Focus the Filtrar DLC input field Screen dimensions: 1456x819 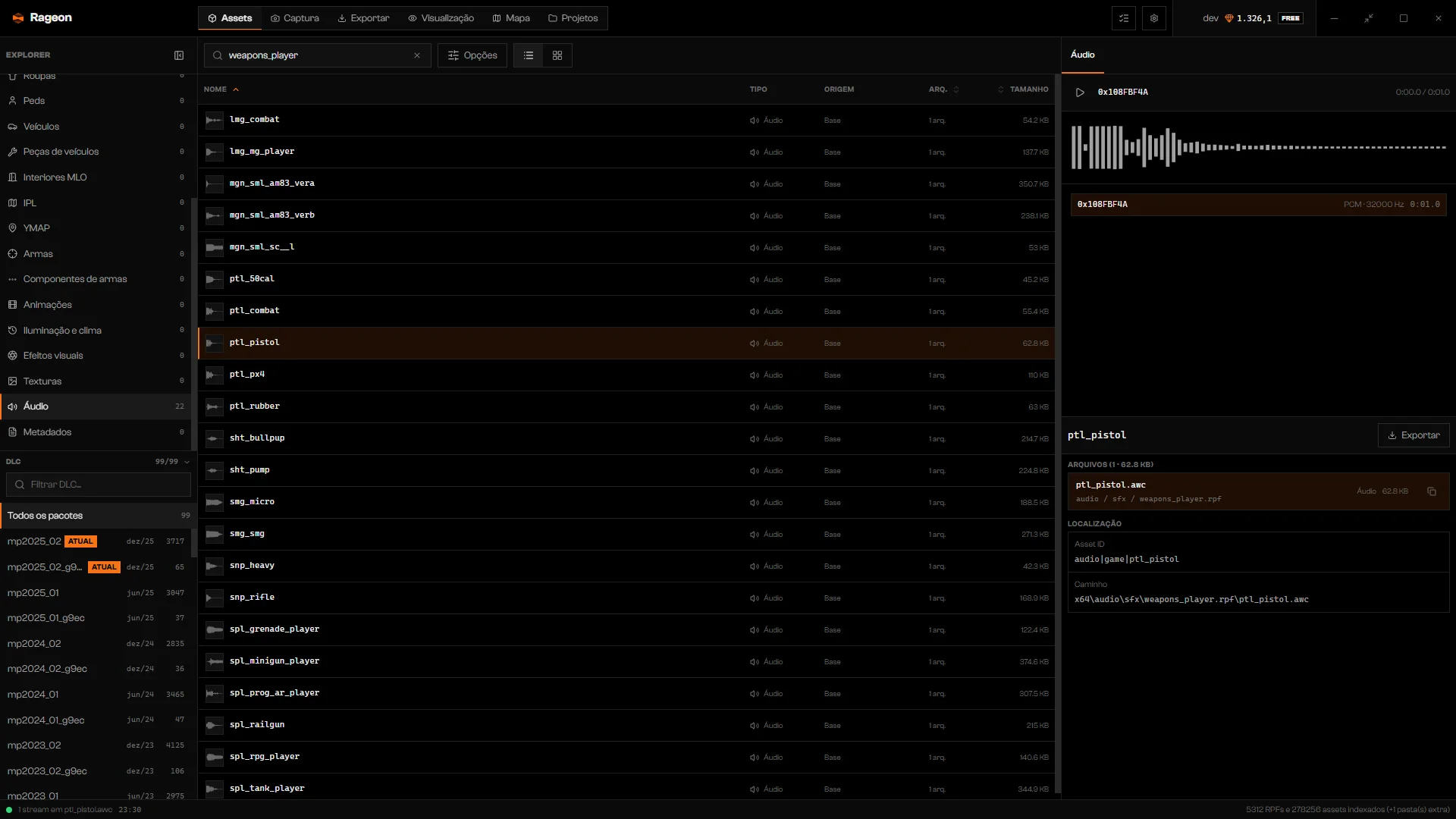99,485
